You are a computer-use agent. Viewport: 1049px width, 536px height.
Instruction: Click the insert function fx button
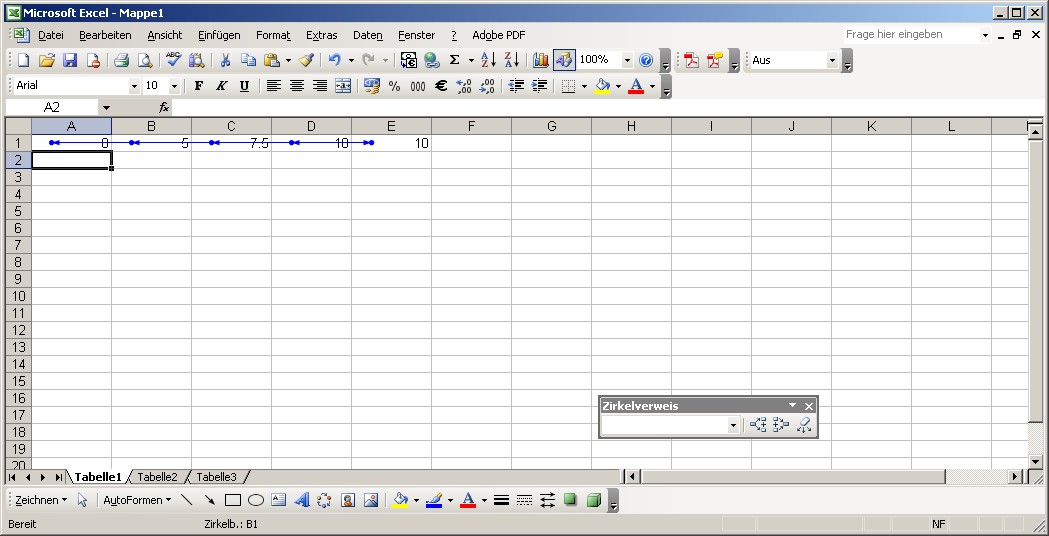pyautogui.click(x=164, y=108)
